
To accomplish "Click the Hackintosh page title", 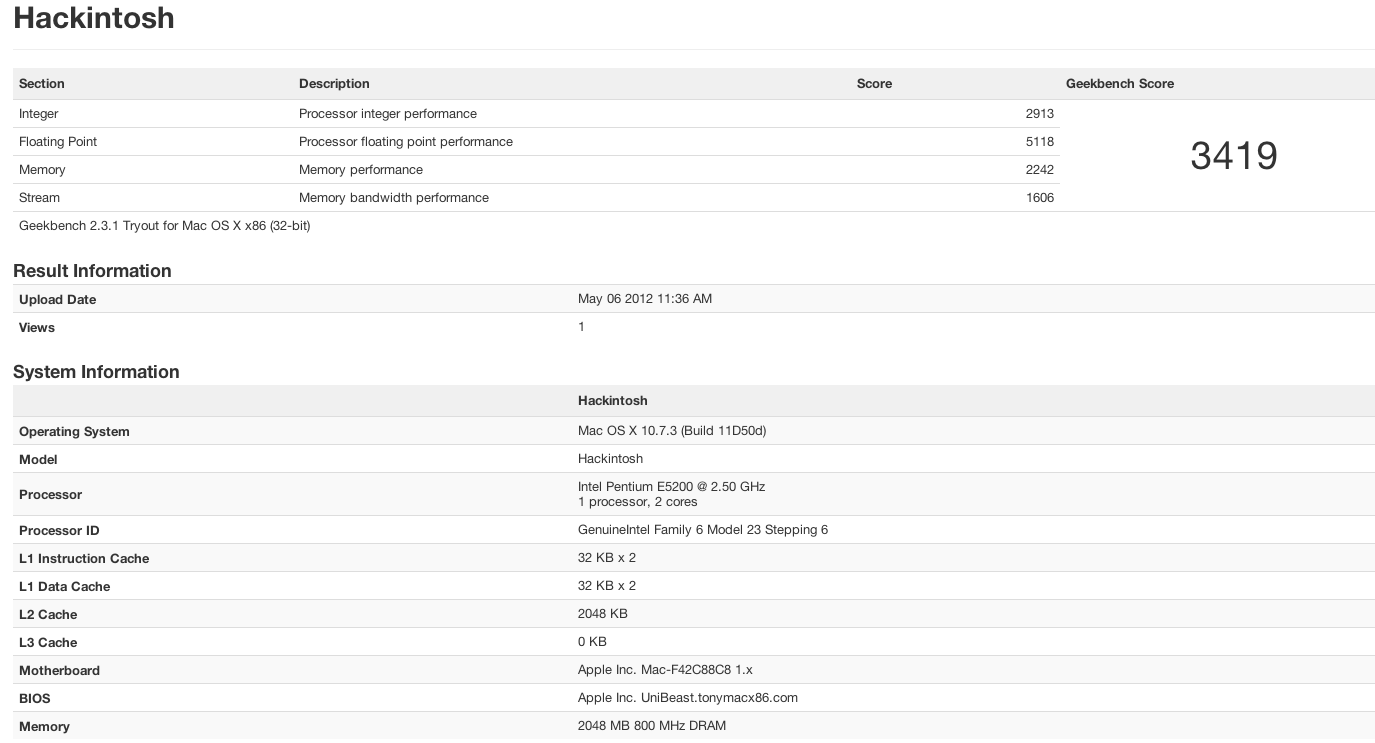I will click(x=93, y=19).
